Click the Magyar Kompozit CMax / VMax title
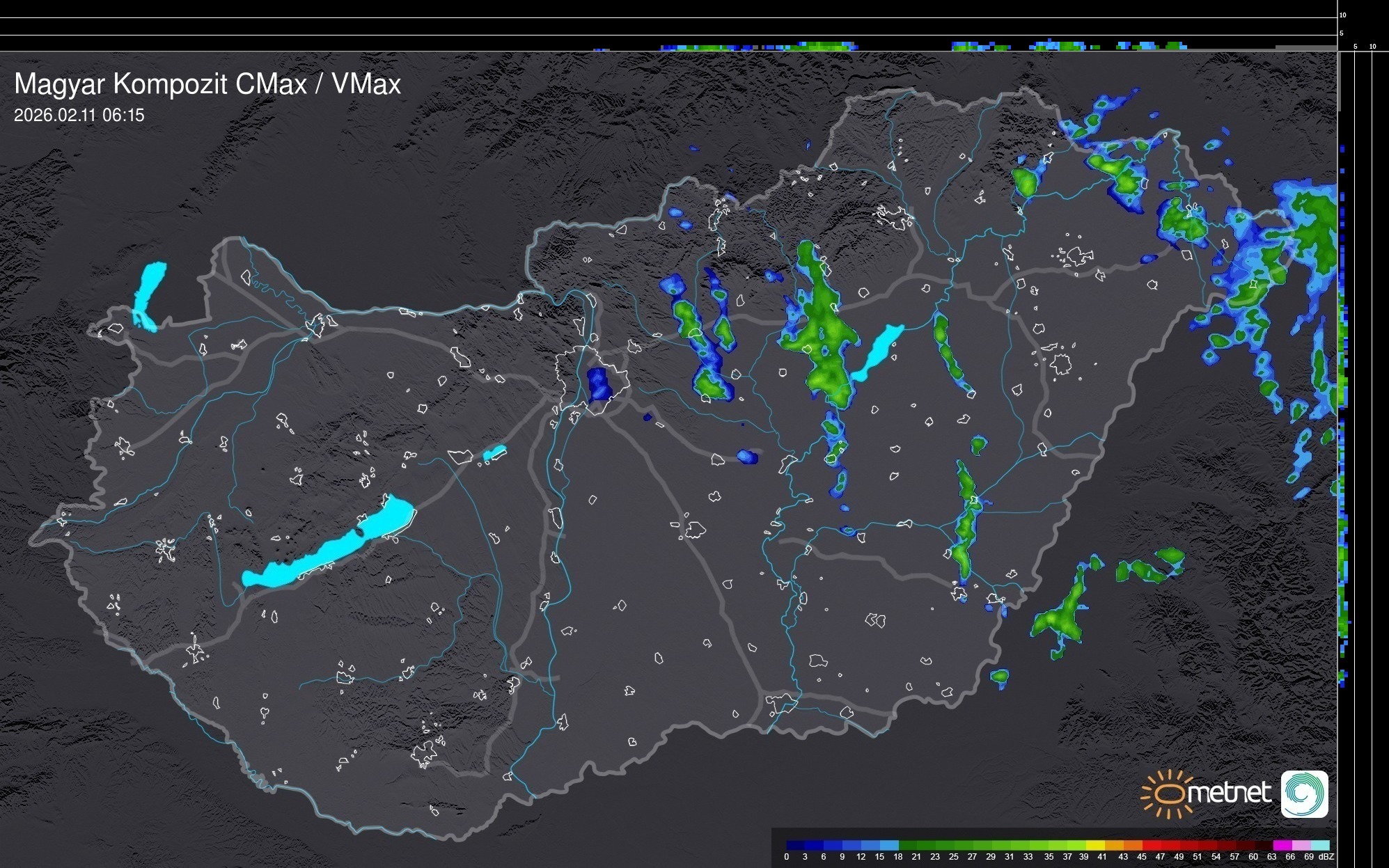Viewport: 1389px width, 868px height. point(207,84)
